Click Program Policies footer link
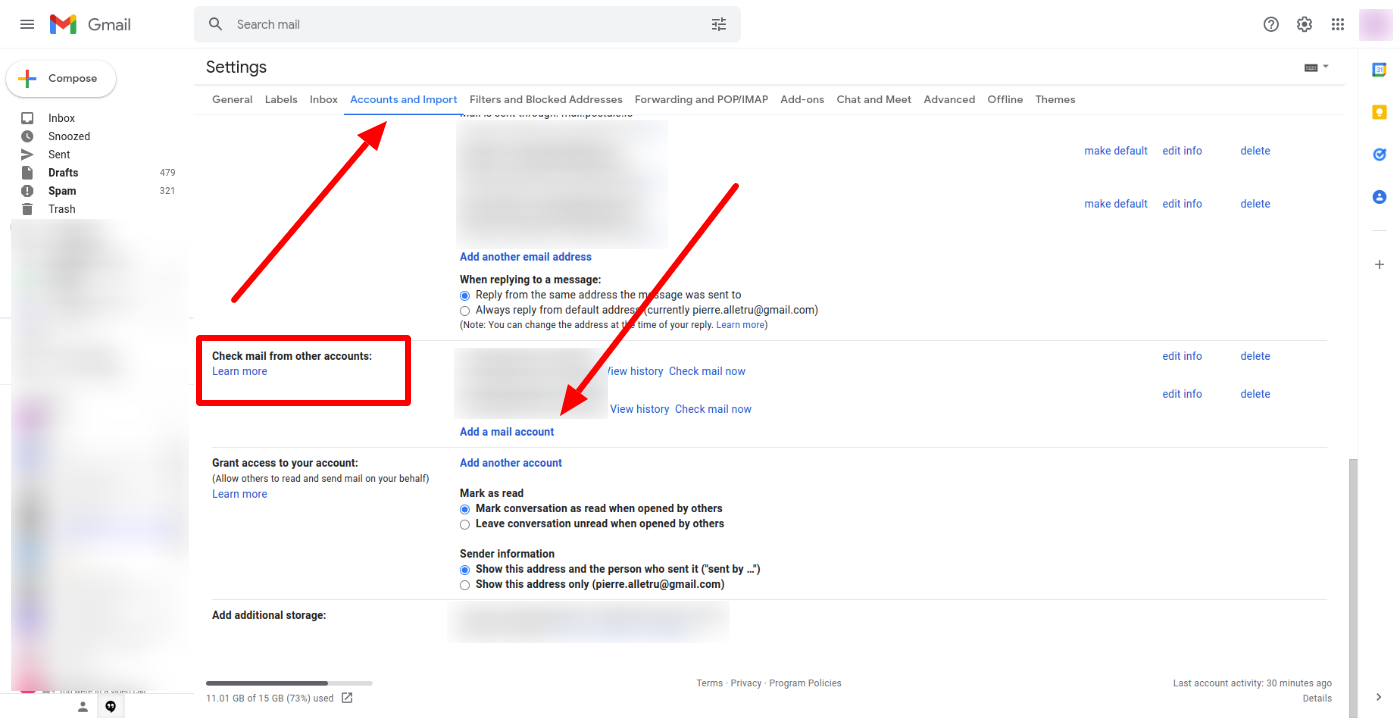 805,683
